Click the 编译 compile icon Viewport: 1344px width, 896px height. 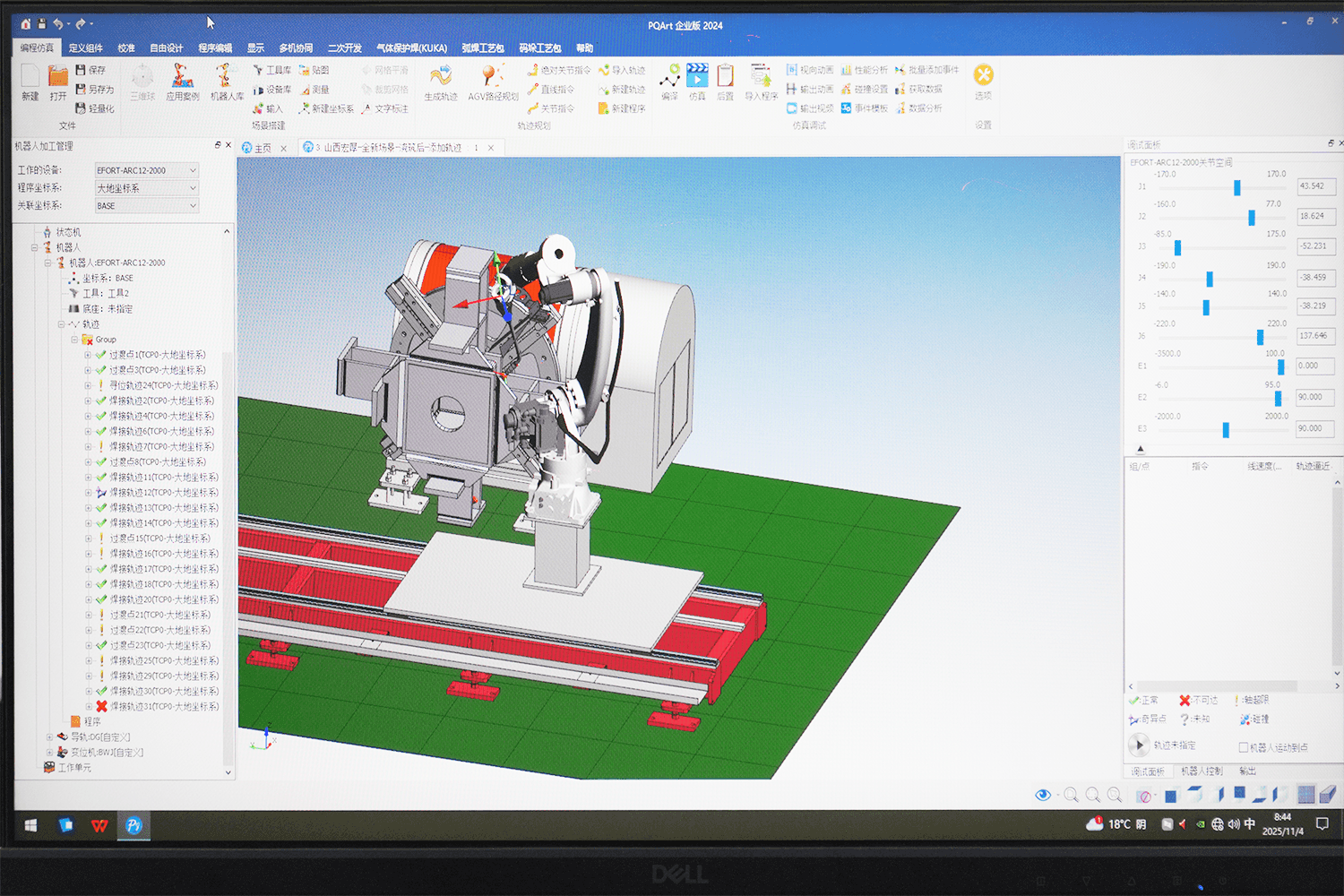669,77
